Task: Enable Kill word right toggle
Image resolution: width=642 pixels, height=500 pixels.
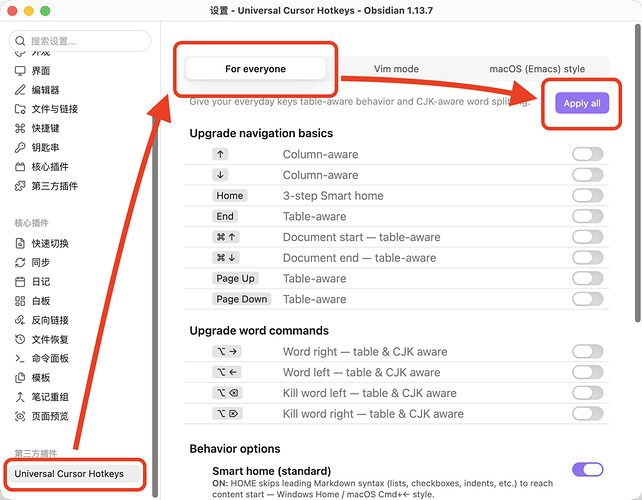Action: click(x=588, y=414)
